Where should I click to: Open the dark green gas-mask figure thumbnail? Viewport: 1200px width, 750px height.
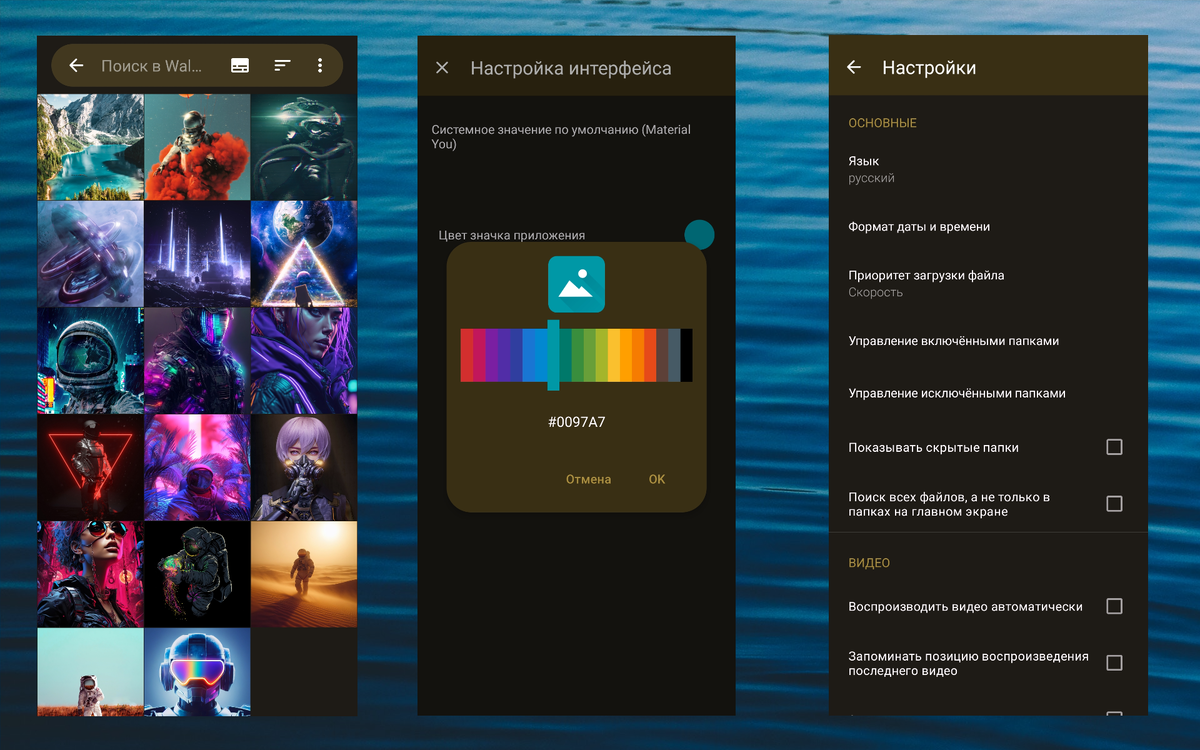coord(304,147)
